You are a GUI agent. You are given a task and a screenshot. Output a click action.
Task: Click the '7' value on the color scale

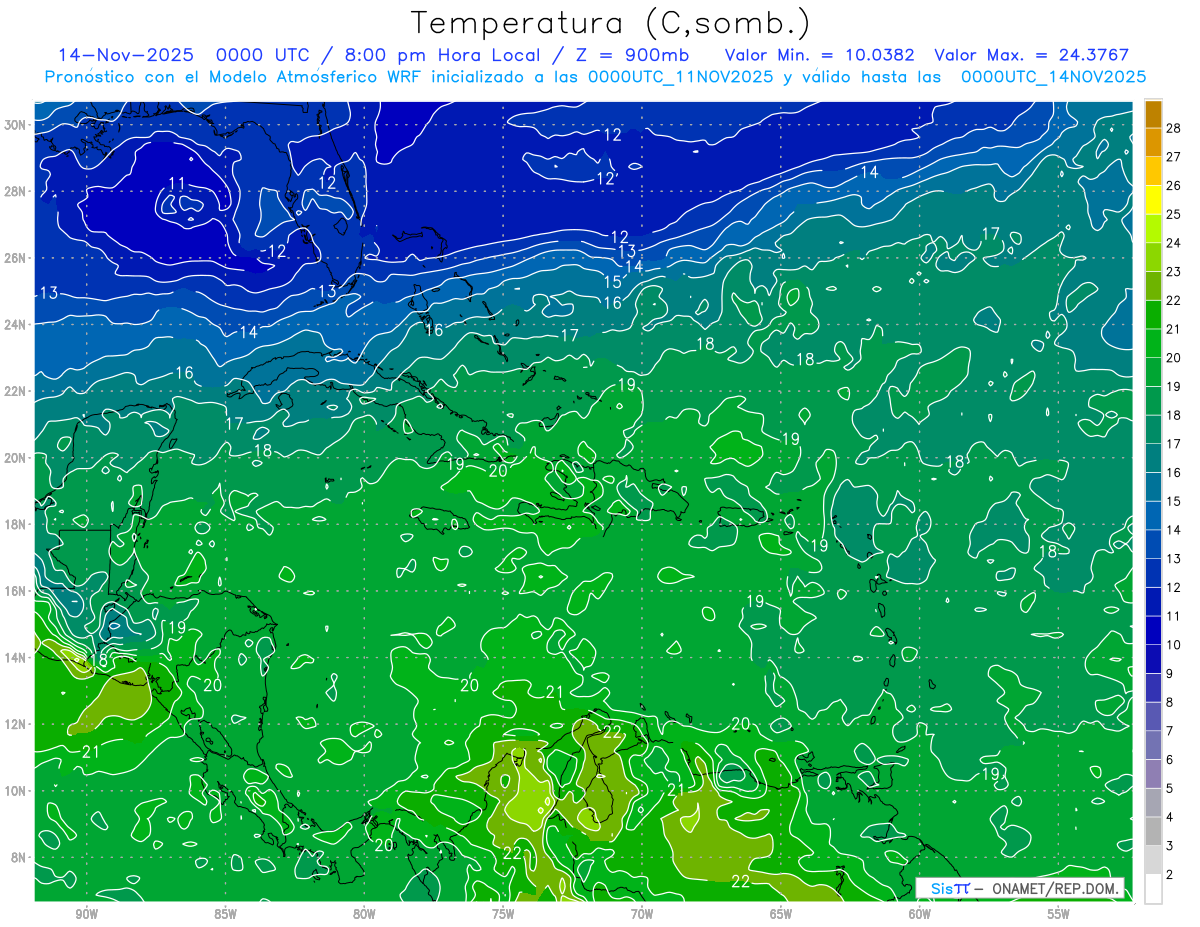1170,731
